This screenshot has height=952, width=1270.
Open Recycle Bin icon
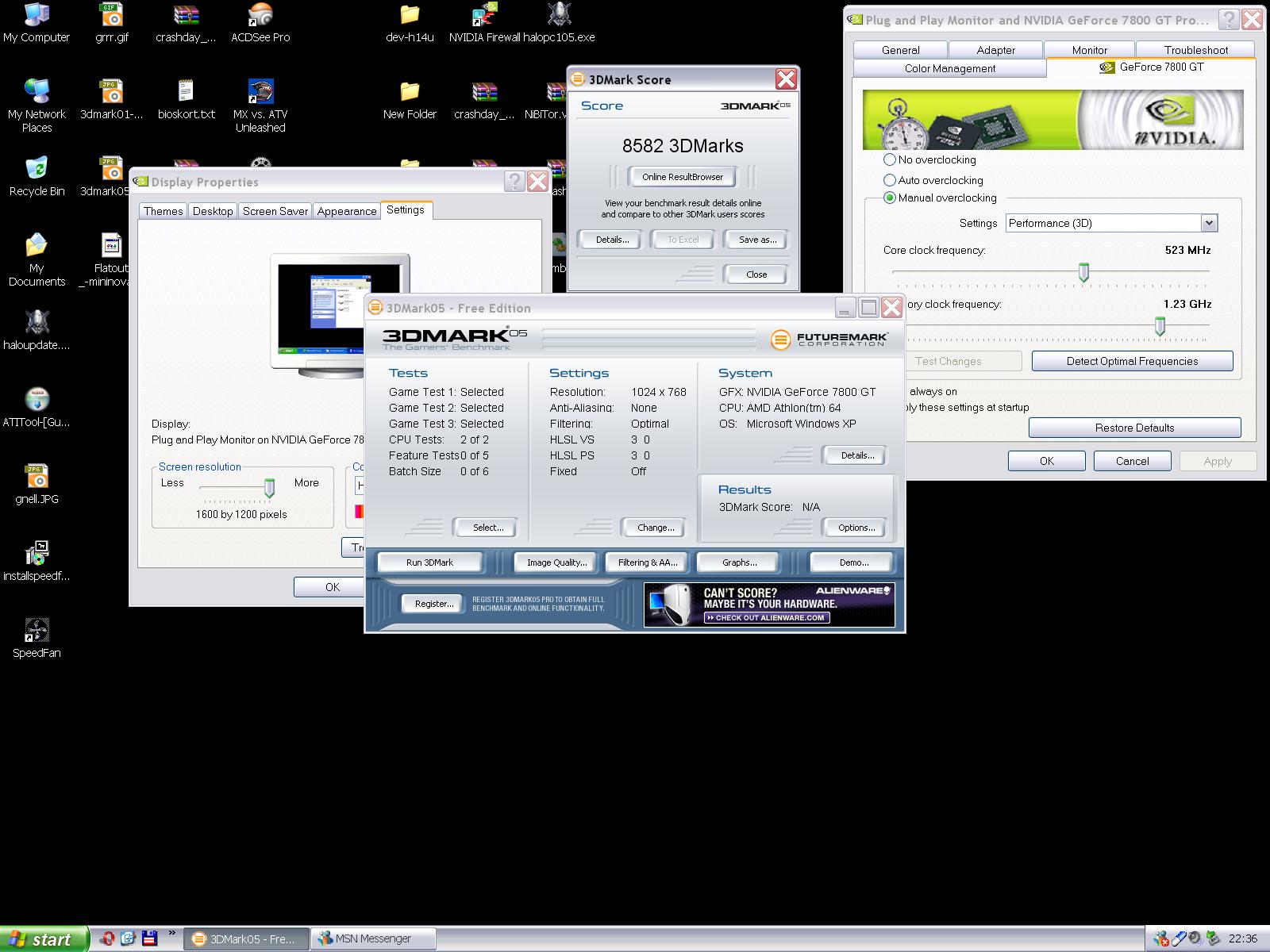[37, 177]
